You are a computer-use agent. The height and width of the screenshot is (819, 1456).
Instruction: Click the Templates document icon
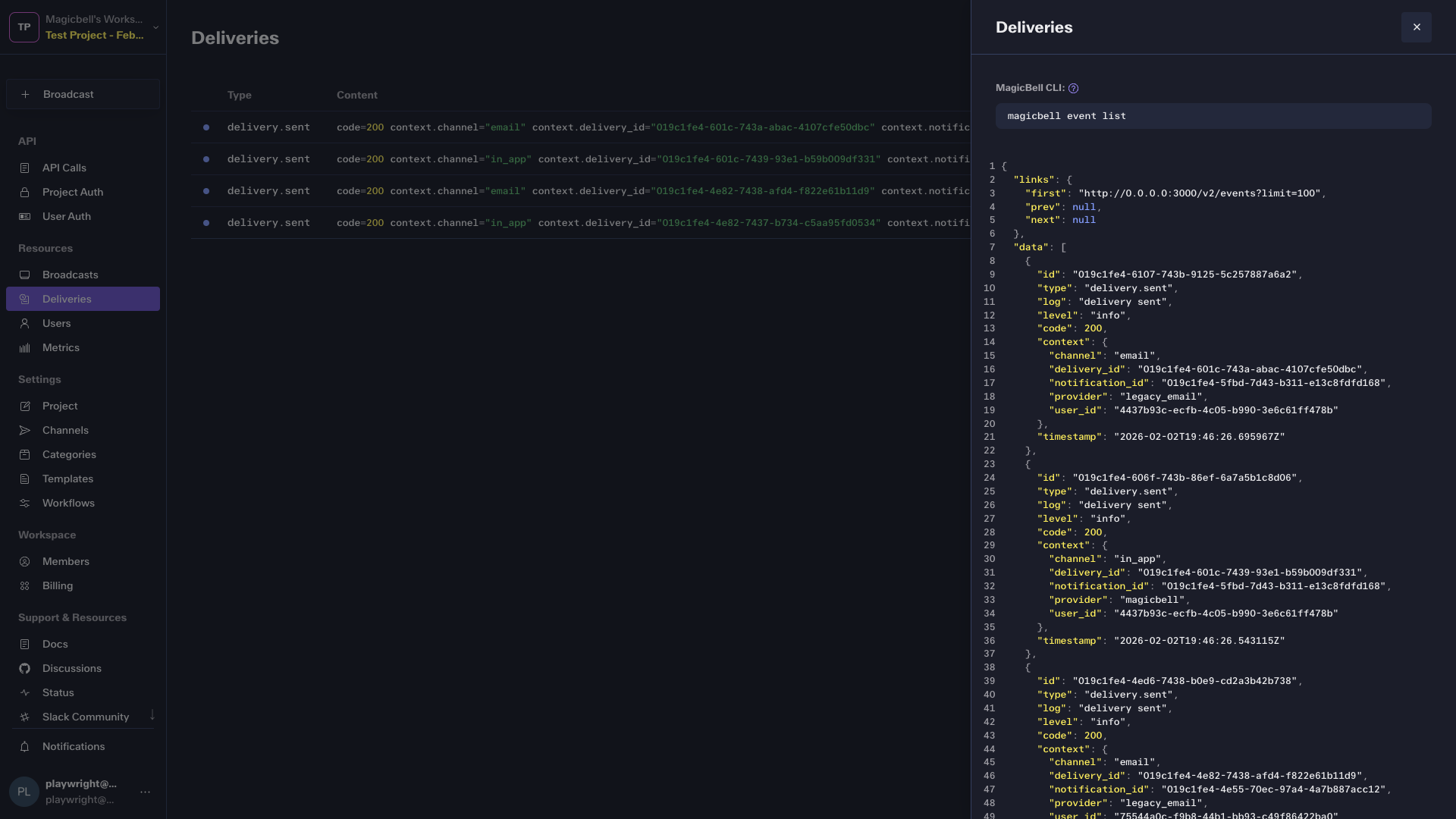tap(25, 479)
